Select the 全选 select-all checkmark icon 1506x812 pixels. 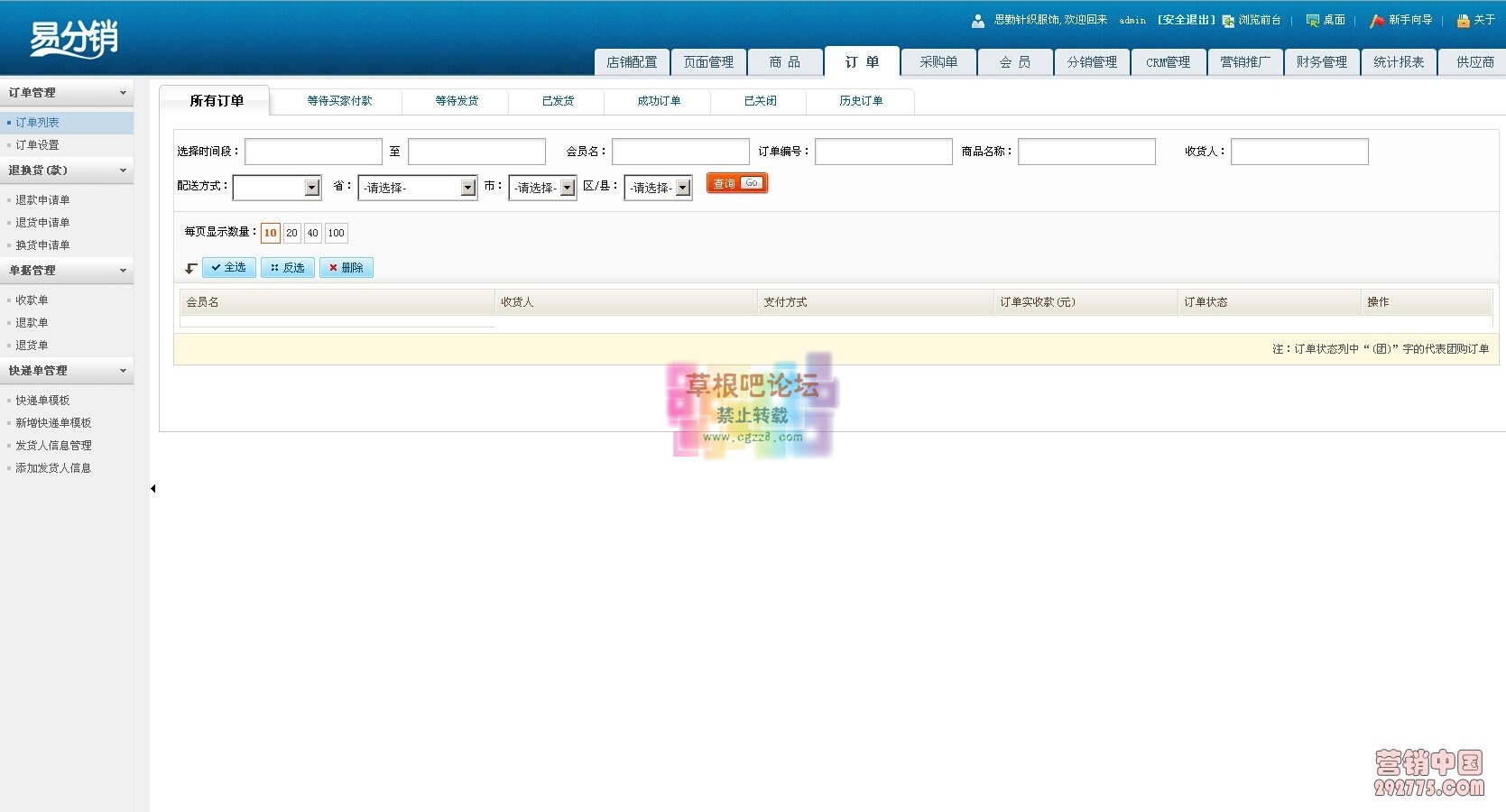[x=228, y=266]
